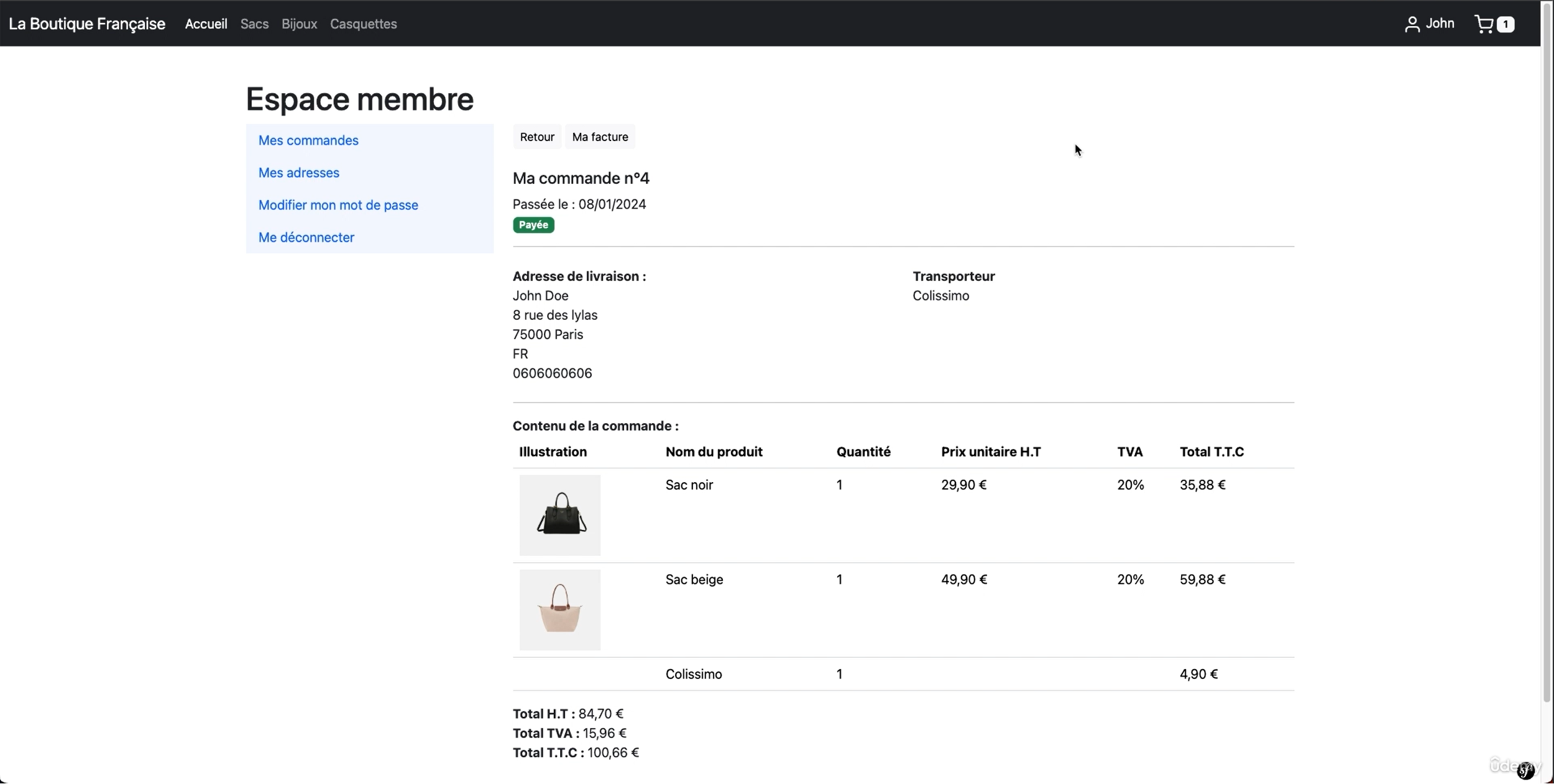1554x784 pixels.
Task: Open the Sacs category
Action: 254,24
